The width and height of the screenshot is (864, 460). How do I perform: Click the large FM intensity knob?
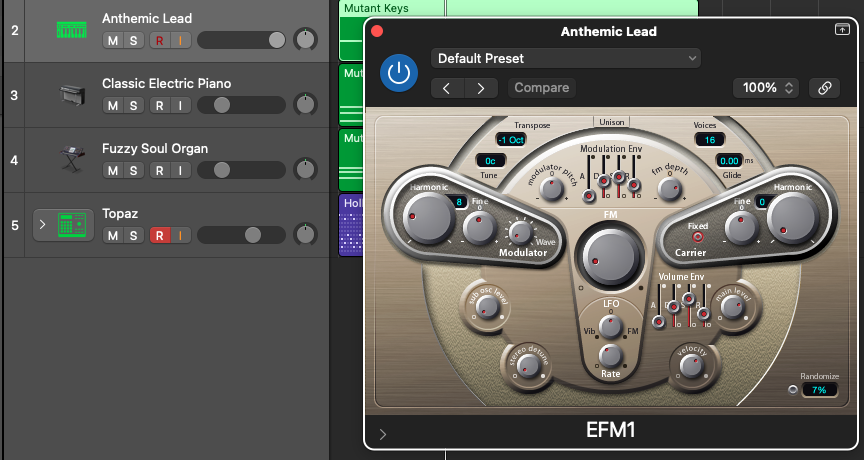coord(609,257)
